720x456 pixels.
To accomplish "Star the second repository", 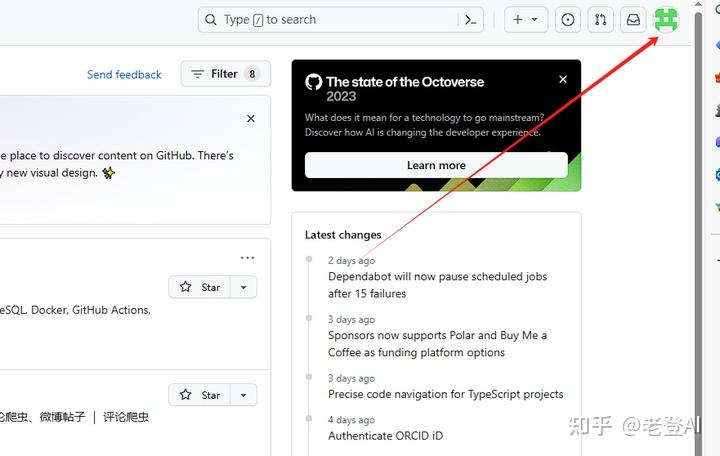I will pyautogui.click(x=199, y=395).
